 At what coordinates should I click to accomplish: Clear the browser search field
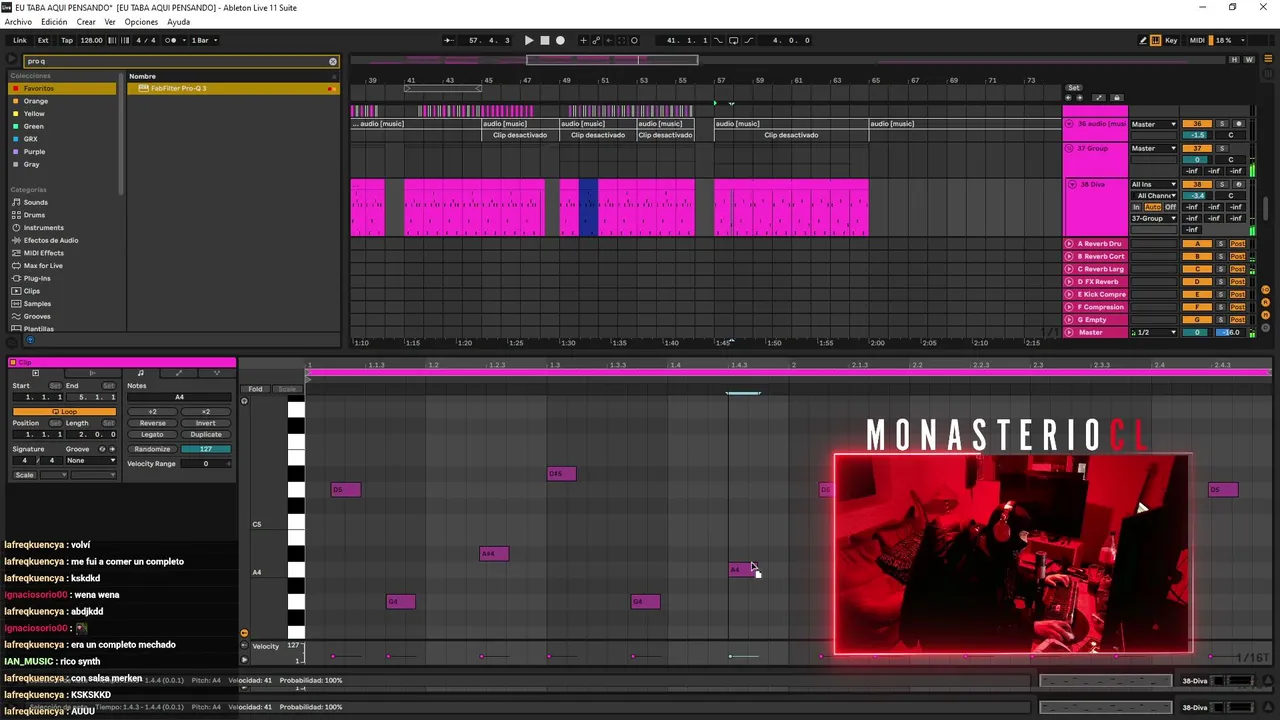pyautogui.click(x=333, y=61)
